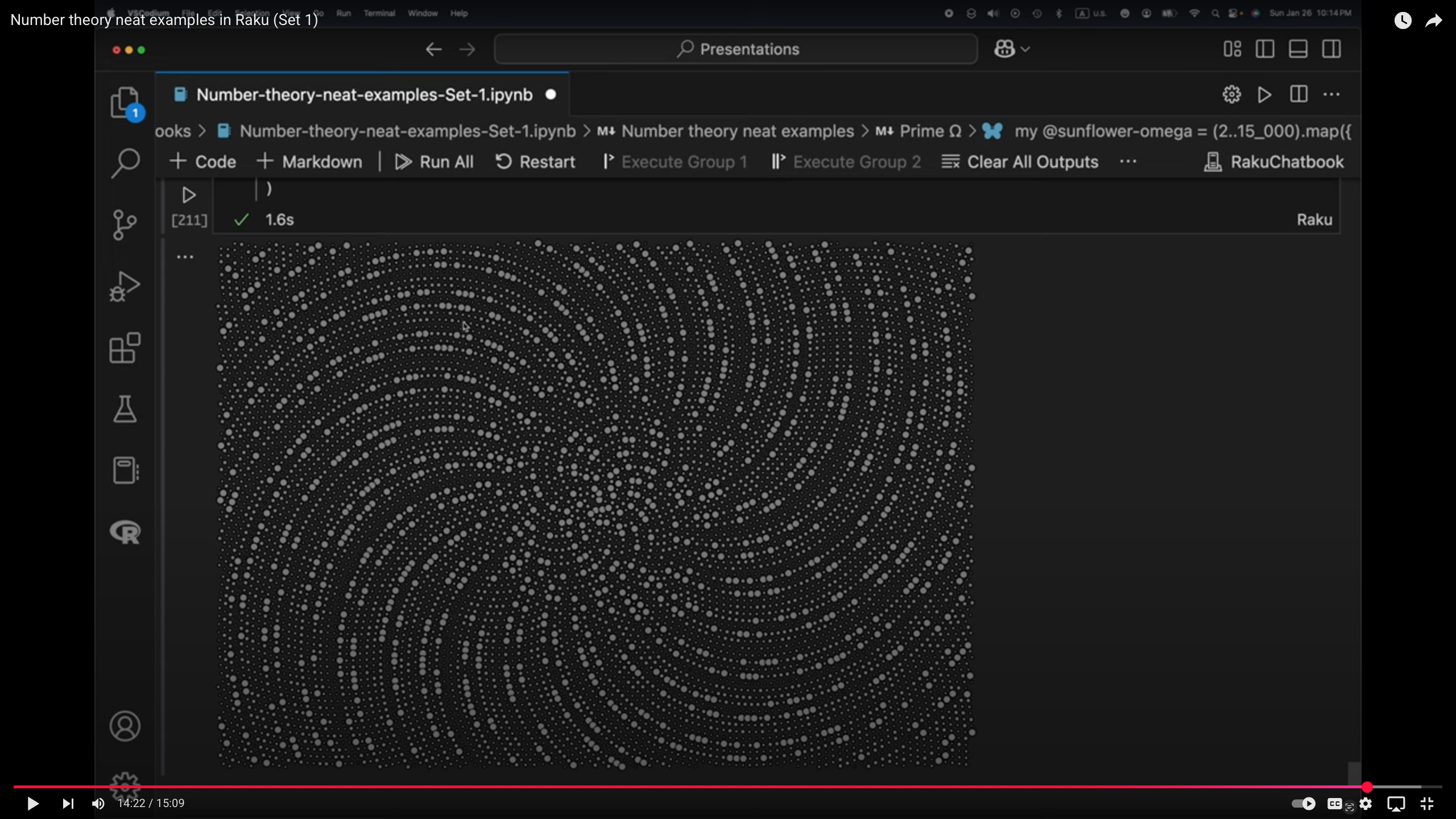Screen dimensions: 1456x819
Task: Go forward with the right arrow
Action: click(468, 49)
